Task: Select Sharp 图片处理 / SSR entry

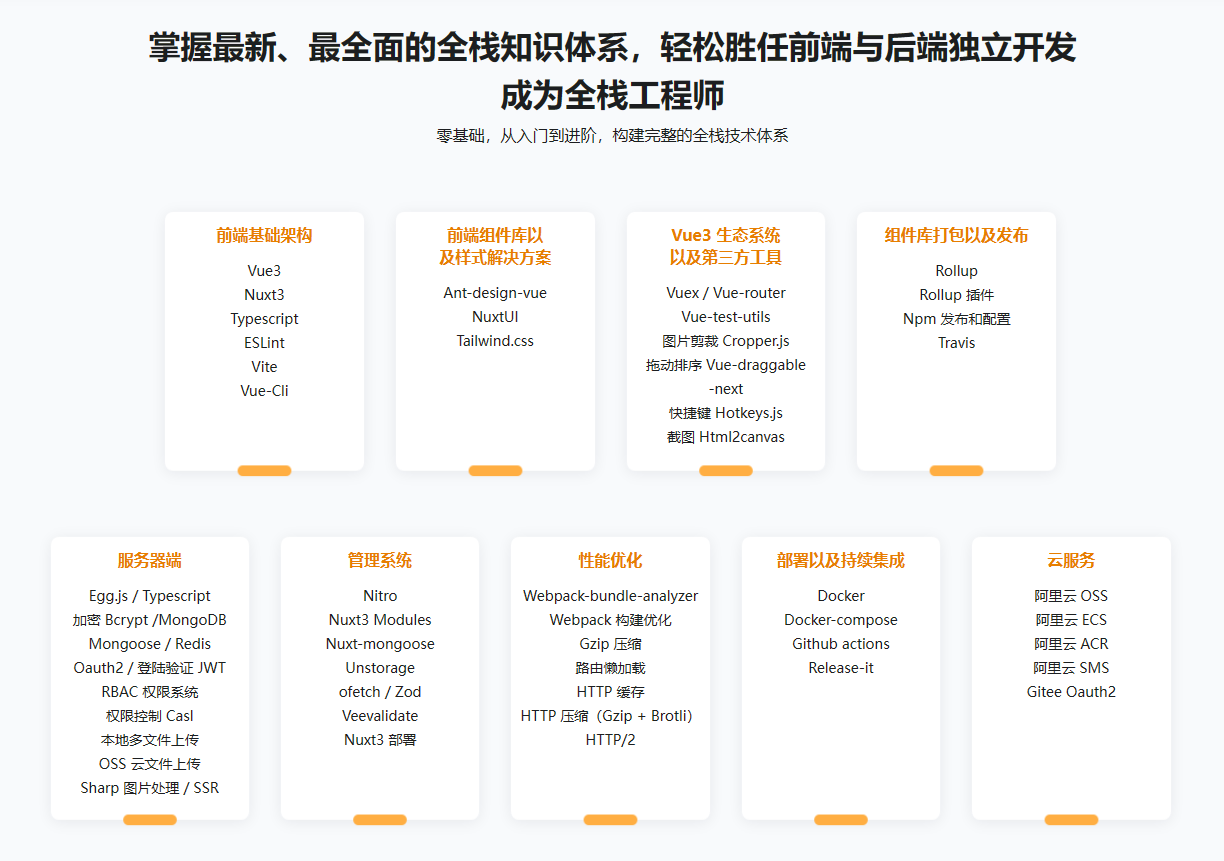Action: [x=150, y=788]
